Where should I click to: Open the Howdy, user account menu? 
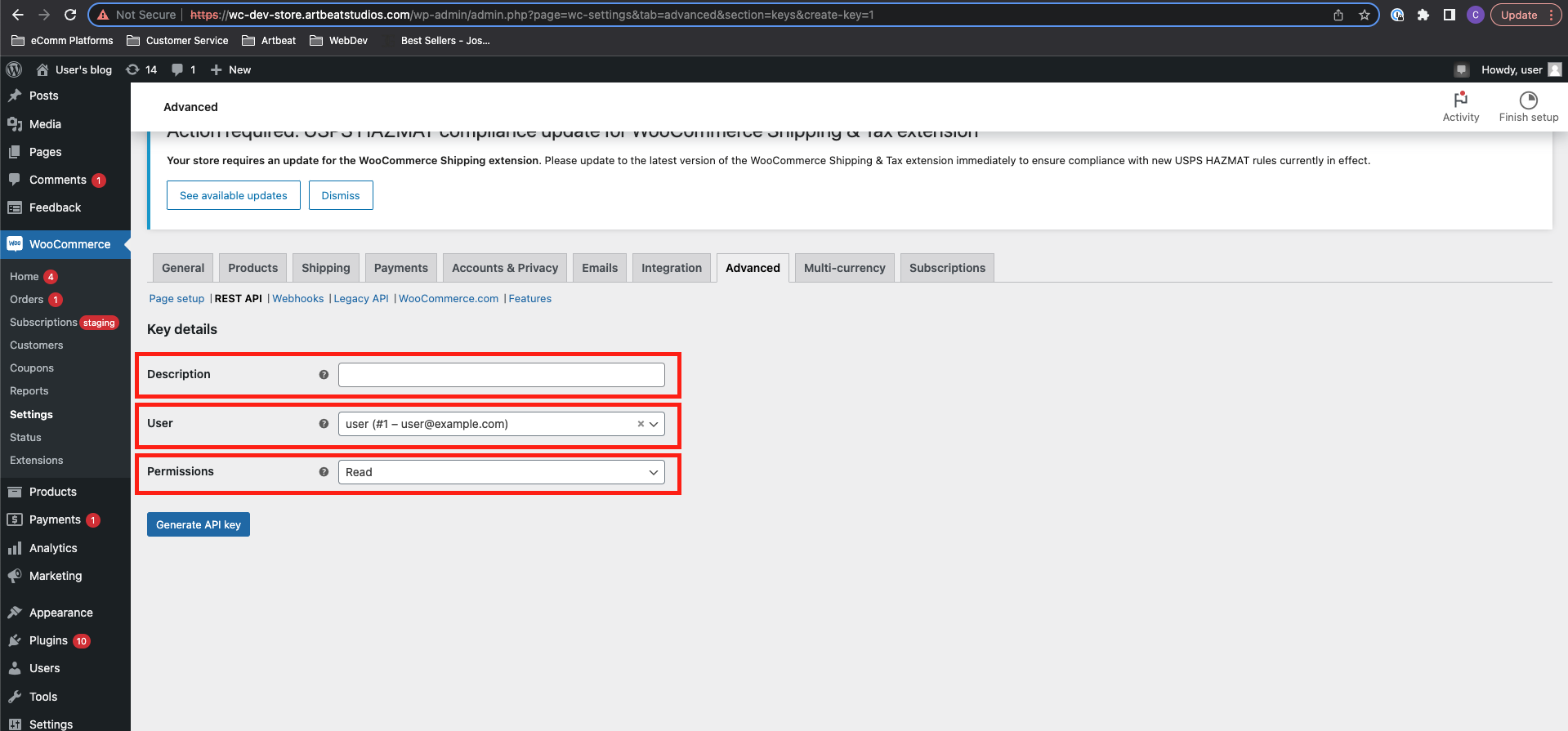pos(1521,69)
